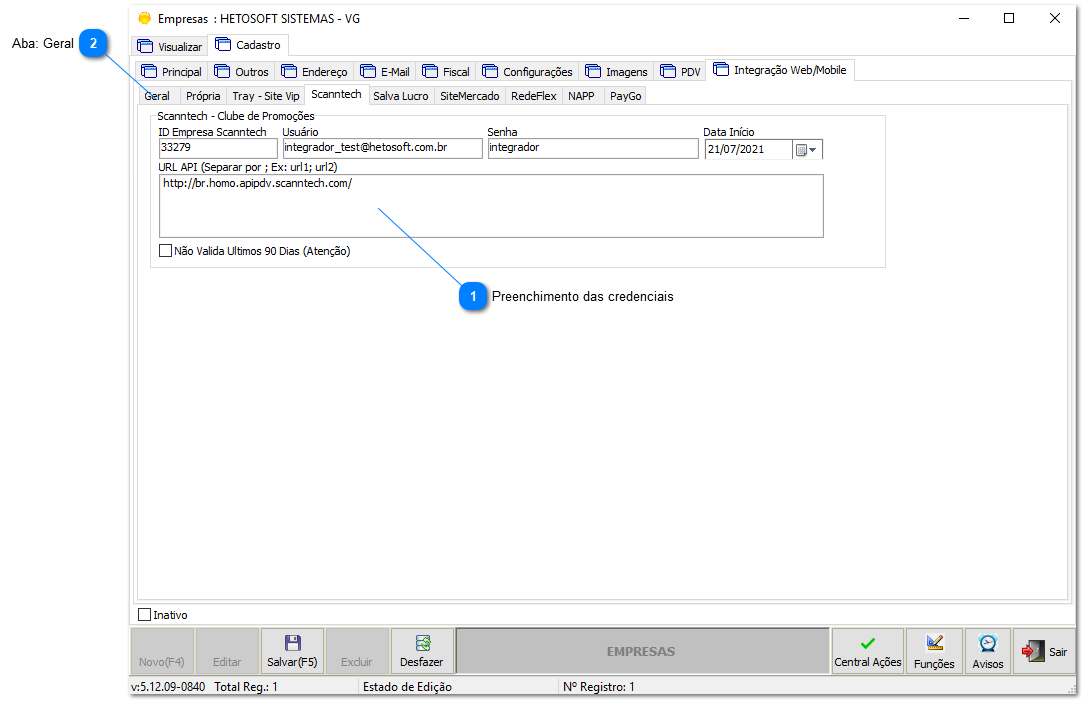The height and width of the screenshot is (703, 1085).
Task: Click the Senha input field
Action: click(592, 148)
